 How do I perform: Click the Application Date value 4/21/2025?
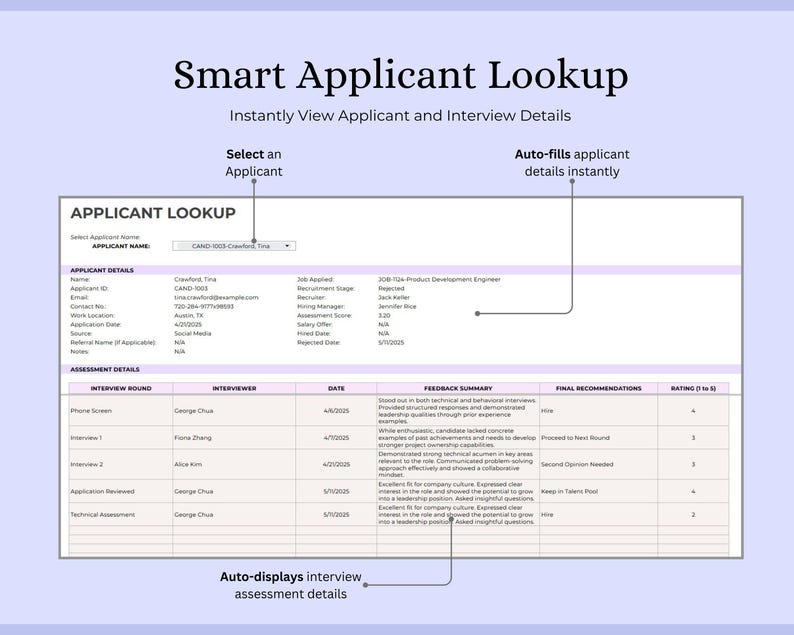[x=188, y=325]
